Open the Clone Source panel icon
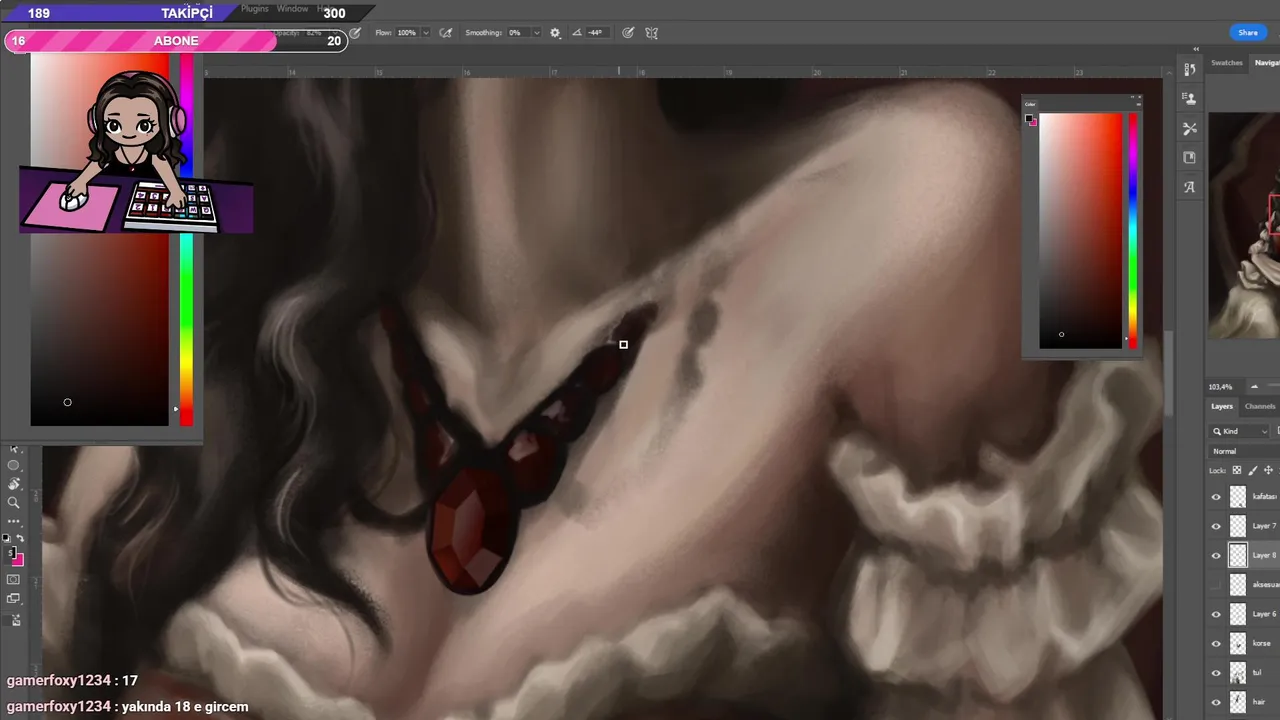 (x=1189, y=99)
